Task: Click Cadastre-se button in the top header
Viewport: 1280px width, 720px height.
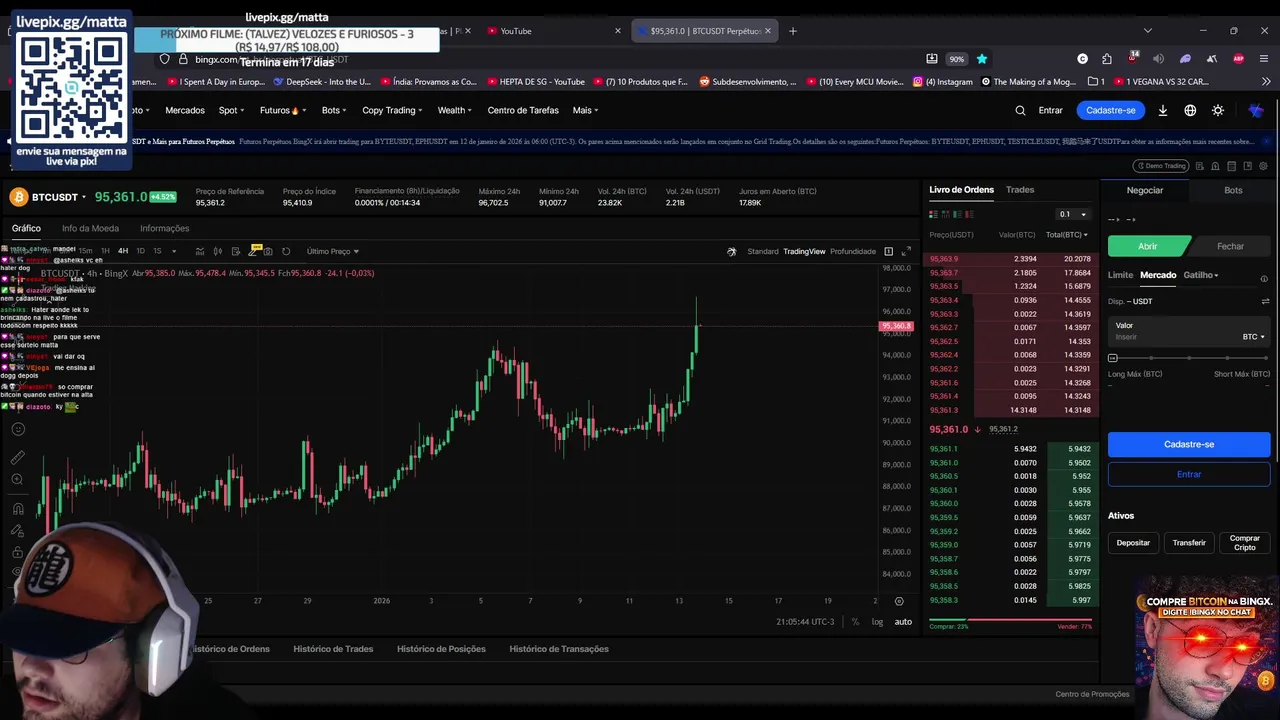Action: (x=1111, y=110)
